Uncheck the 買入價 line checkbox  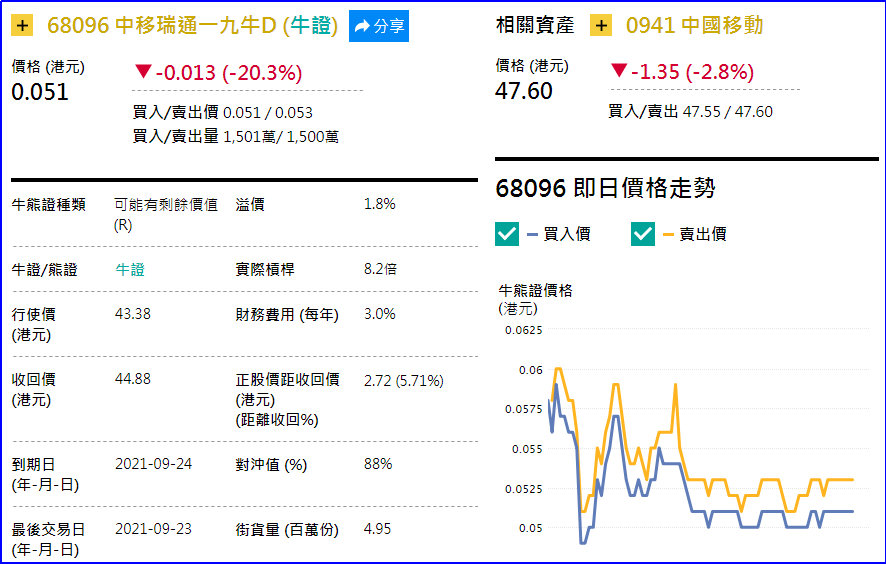click(x=507, y=234)
